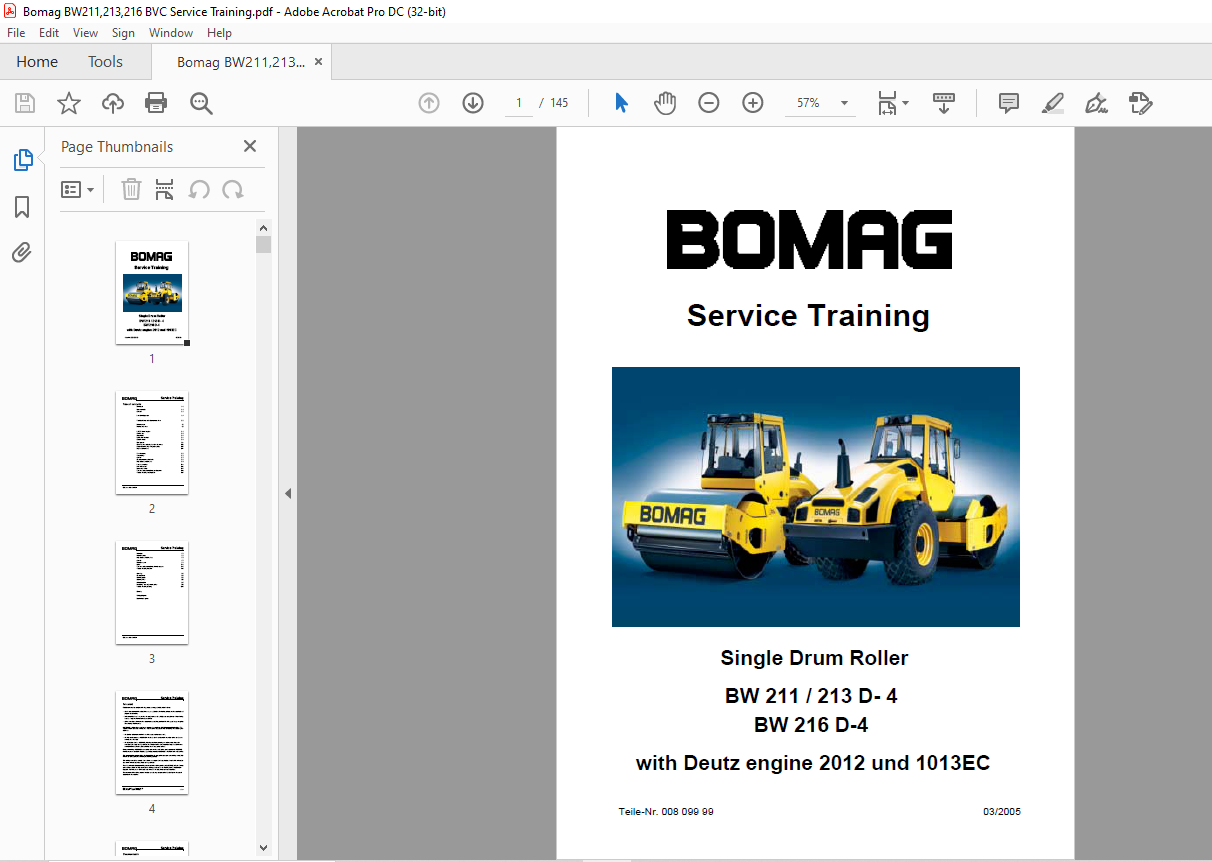Click thumbnails scrollbar down arrow
This screenshot has width=1212, height=862.
[263, 848]
